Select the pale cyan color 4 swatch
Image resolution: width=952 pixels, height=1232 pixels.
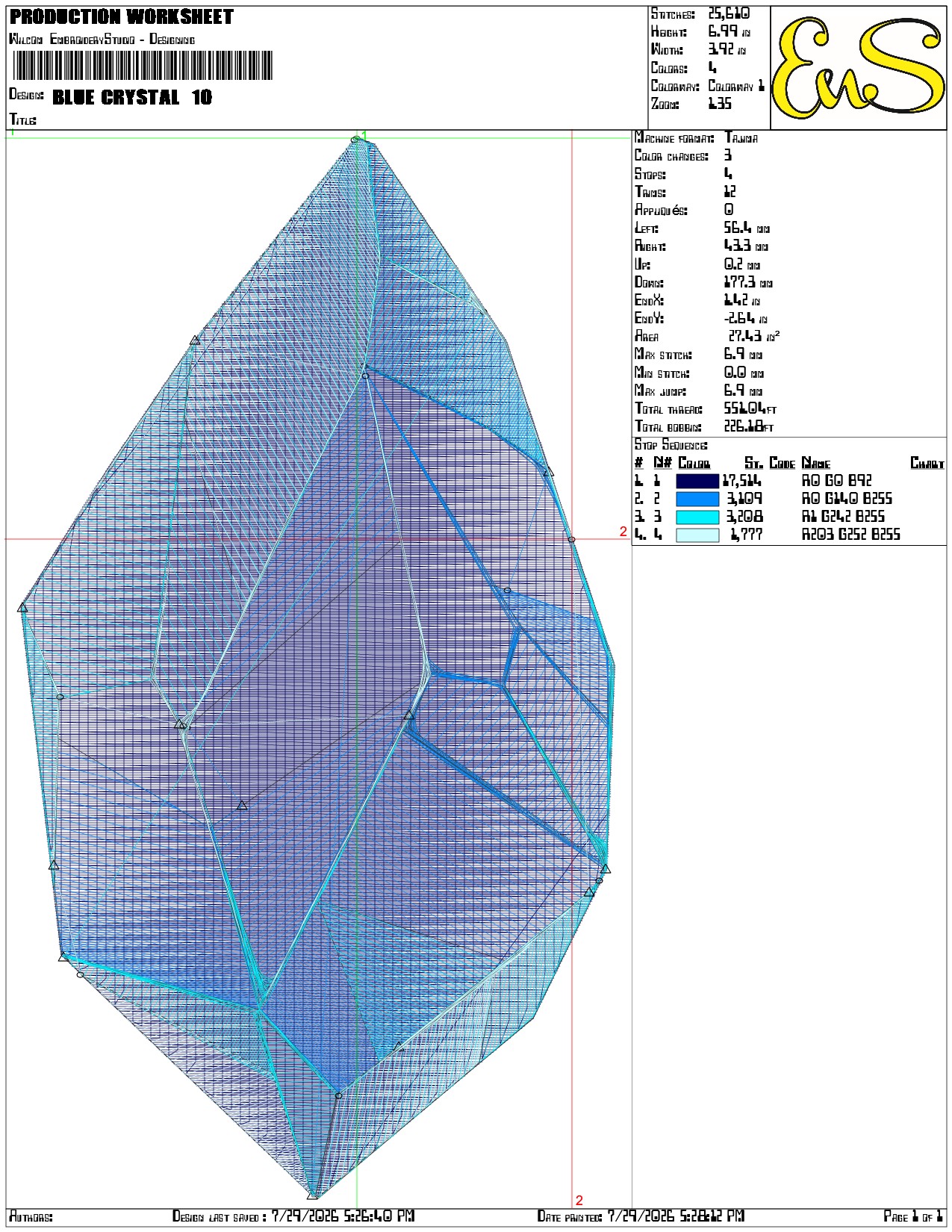[697, 535]
